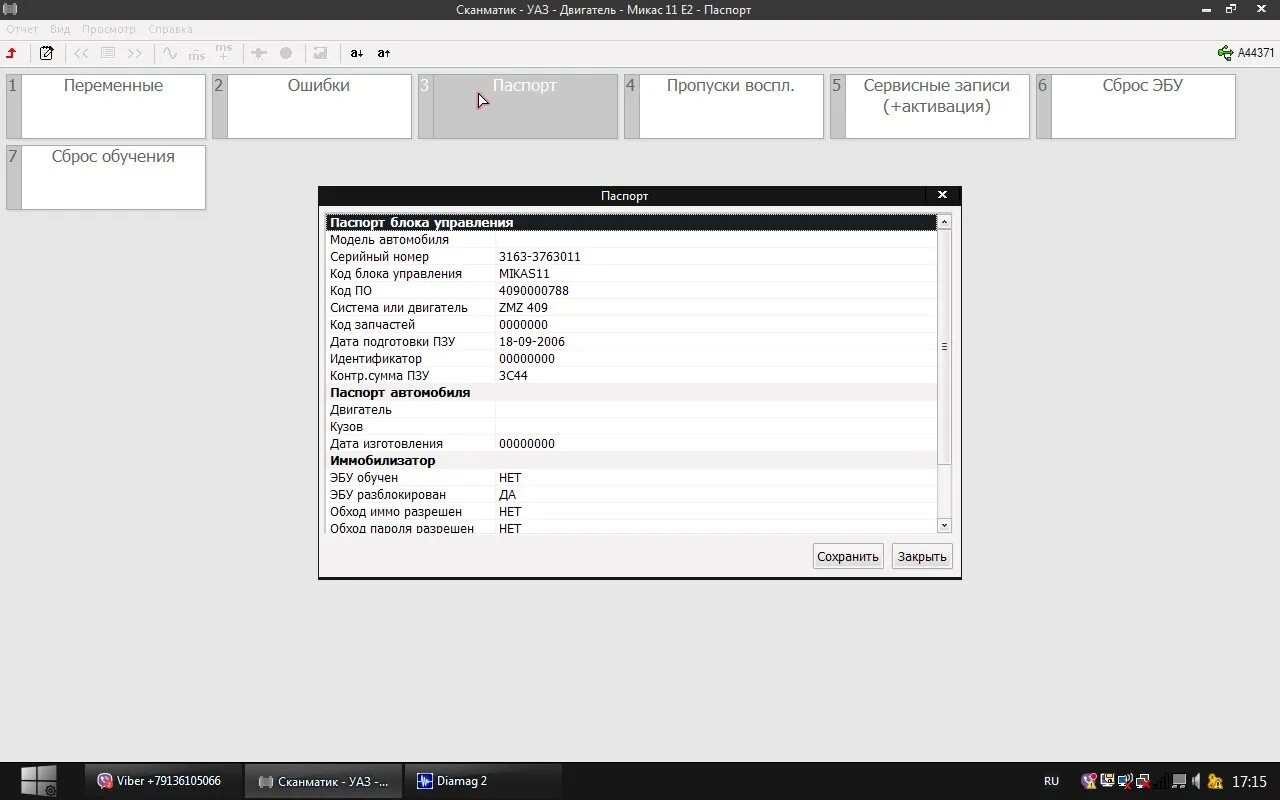Decrease font size with a↓ icon
This screenshot has height=800, width=1280.
(x=356, y=53)
